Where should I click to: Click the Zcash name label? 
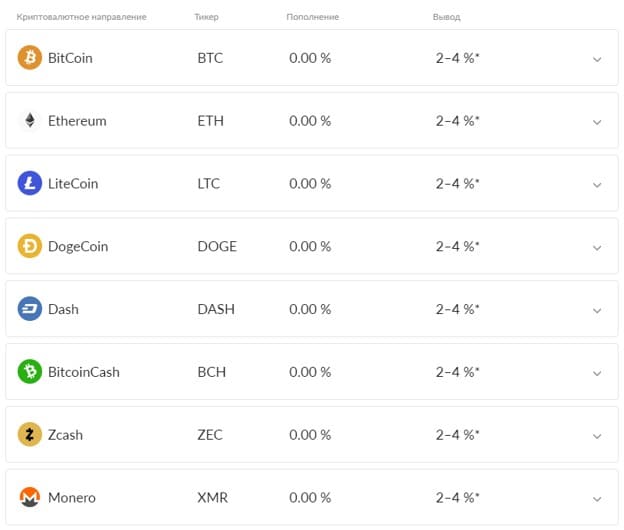click(x=65, y=435)
